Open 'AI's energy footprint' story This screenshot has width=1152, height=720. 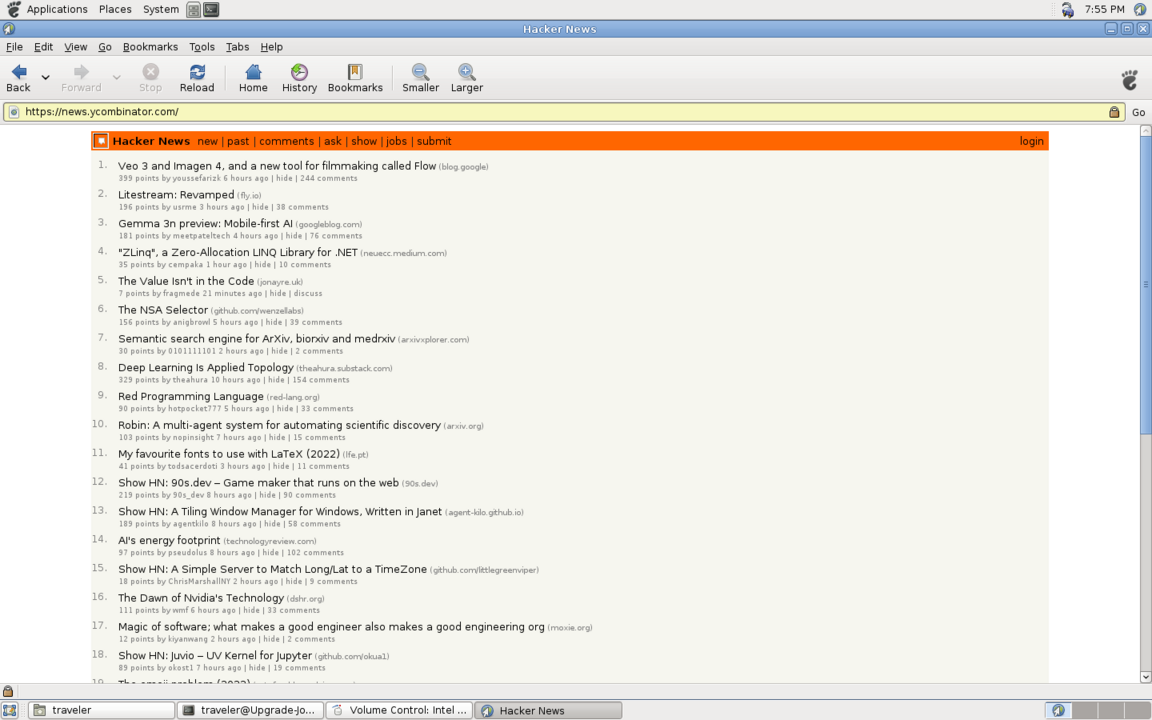point(169,540)
